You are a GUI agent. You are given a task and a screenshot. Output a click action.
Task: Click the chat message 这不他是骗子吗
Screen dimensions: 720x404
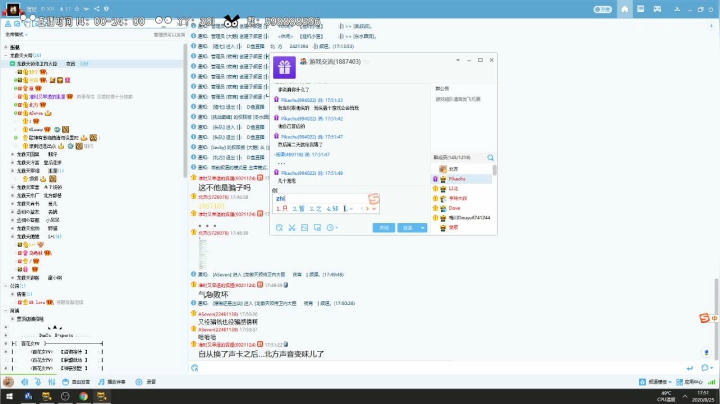(225, 188)
